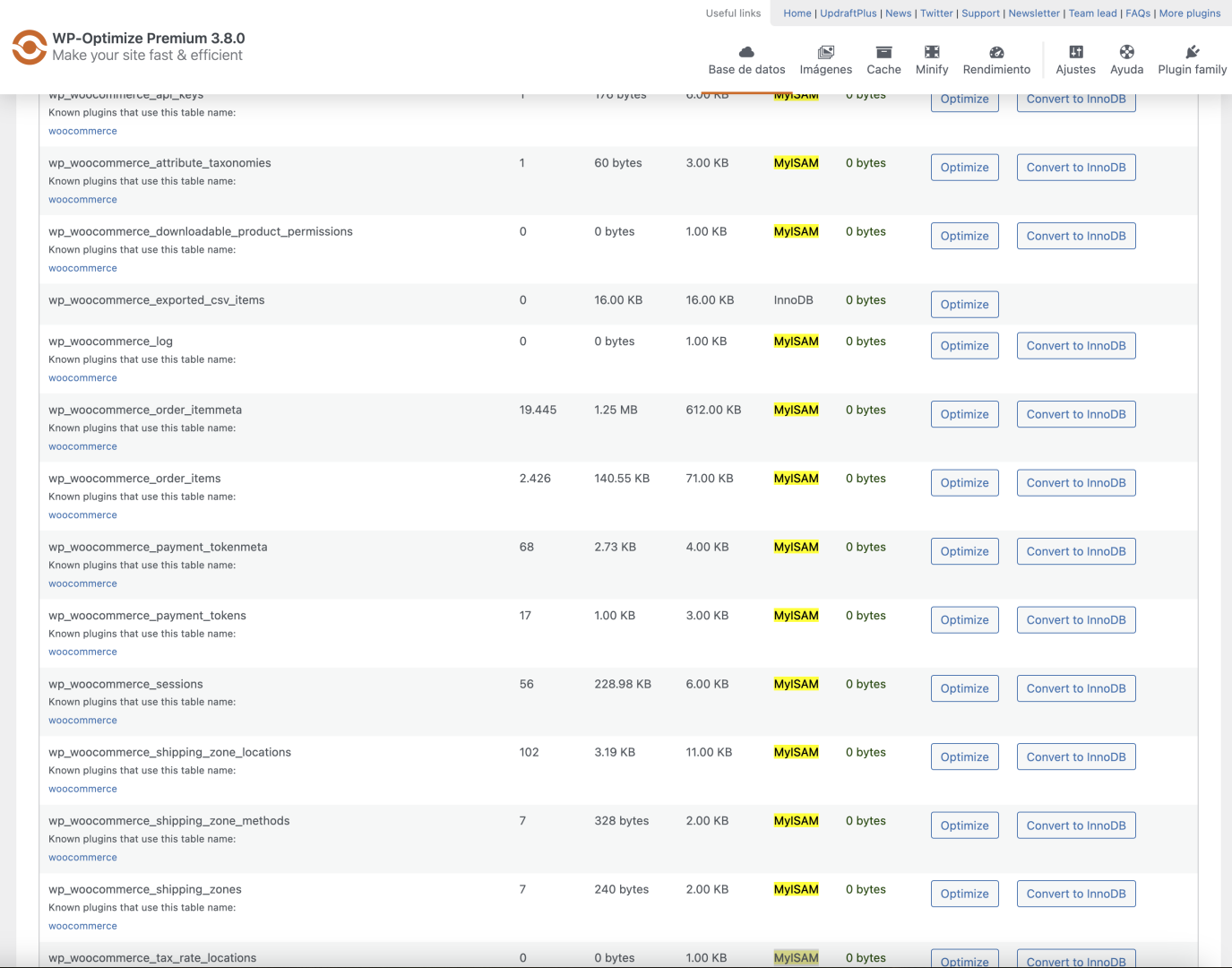Viewport: 1232px width, 968px height.
Task: Open the More plugins link
Action: (1190, 13)
